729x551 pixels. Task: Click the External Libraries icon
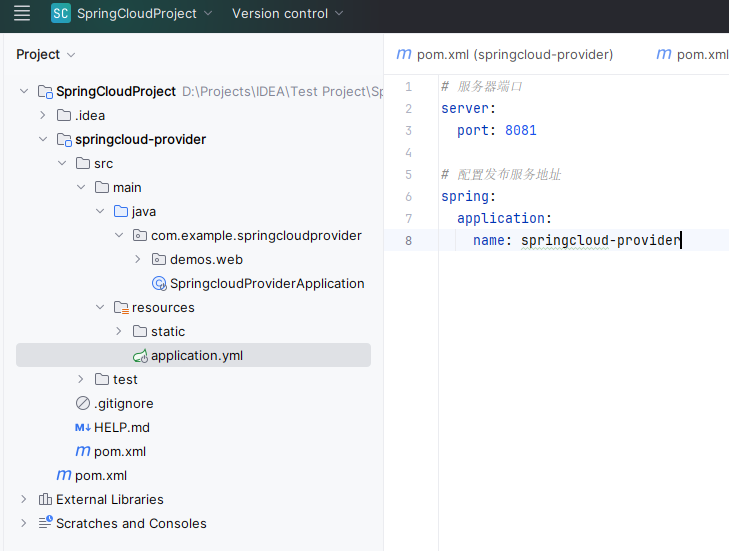coord(45,499)
